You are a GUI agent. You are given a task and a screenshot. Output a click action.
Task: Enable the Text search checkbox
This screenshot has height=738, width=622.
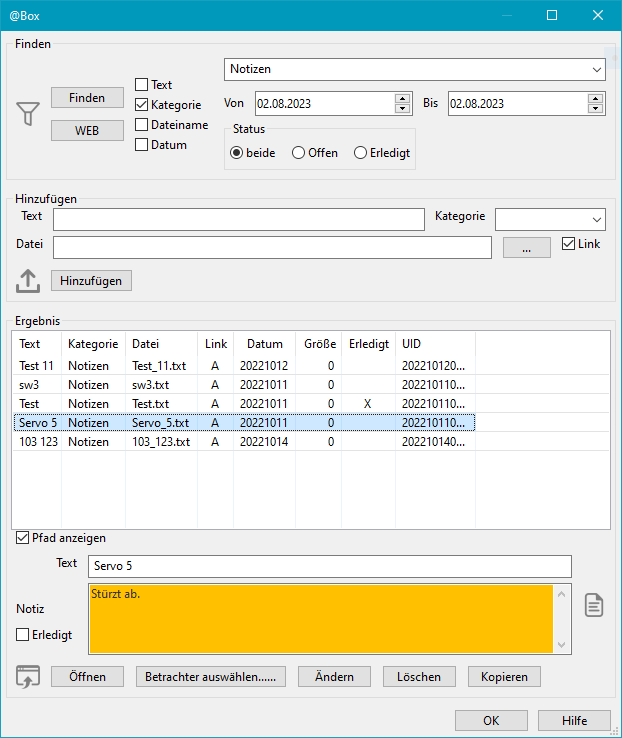(142, 85)
